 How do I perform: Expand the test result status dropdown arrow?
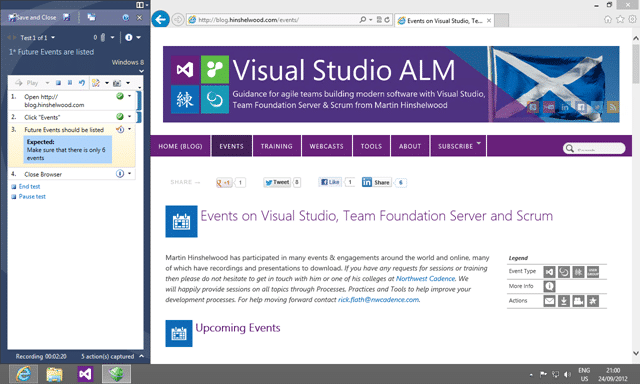point(138,38)
